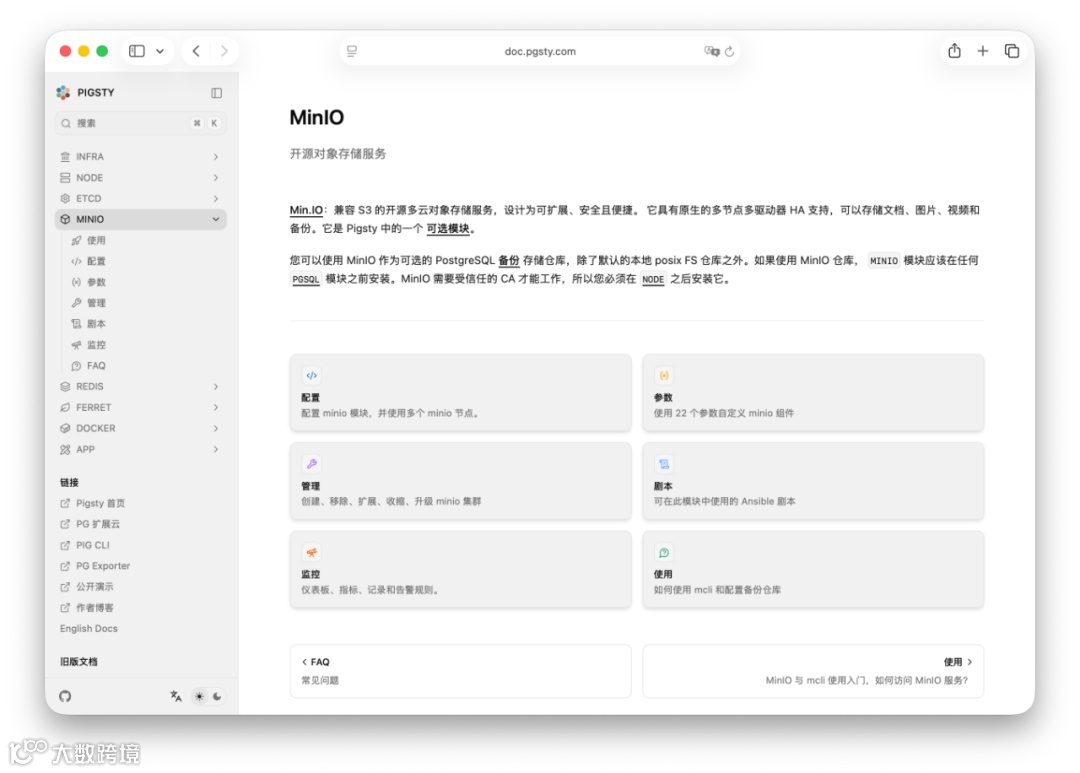Go back with the browser back arrow
The height and width of the screenshot is (773, 1080).
coord(196,51)
